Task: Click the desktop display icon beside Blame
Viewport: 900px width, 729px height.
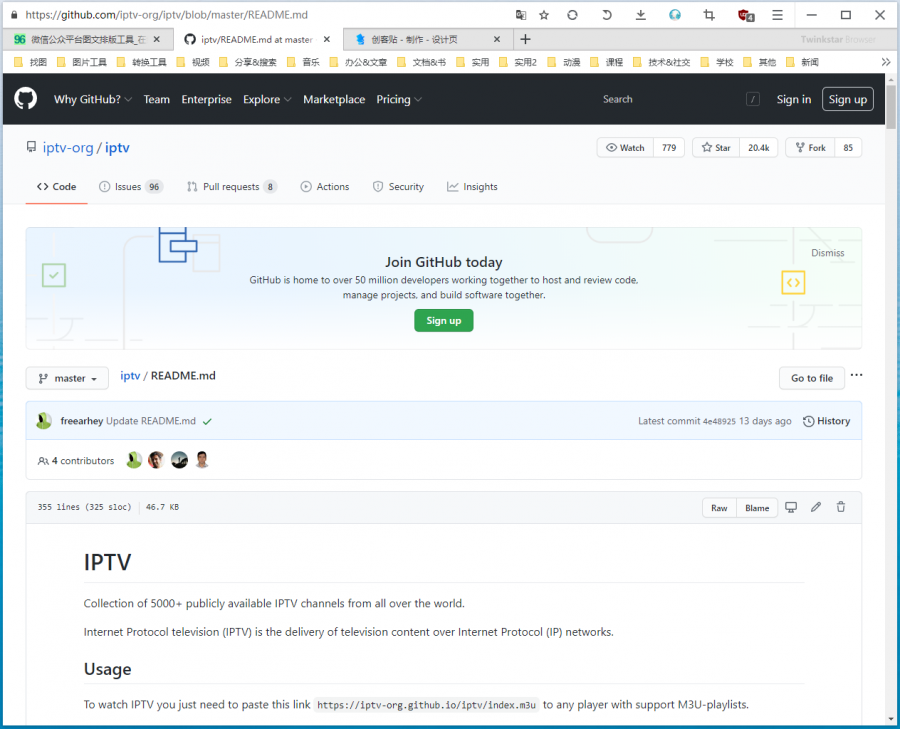Action: 791,507
